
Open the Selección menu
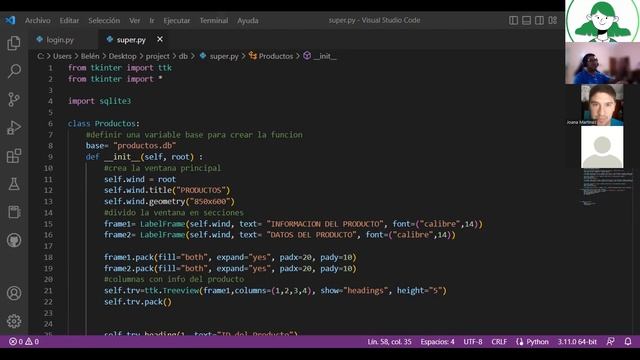click(104, 20)
